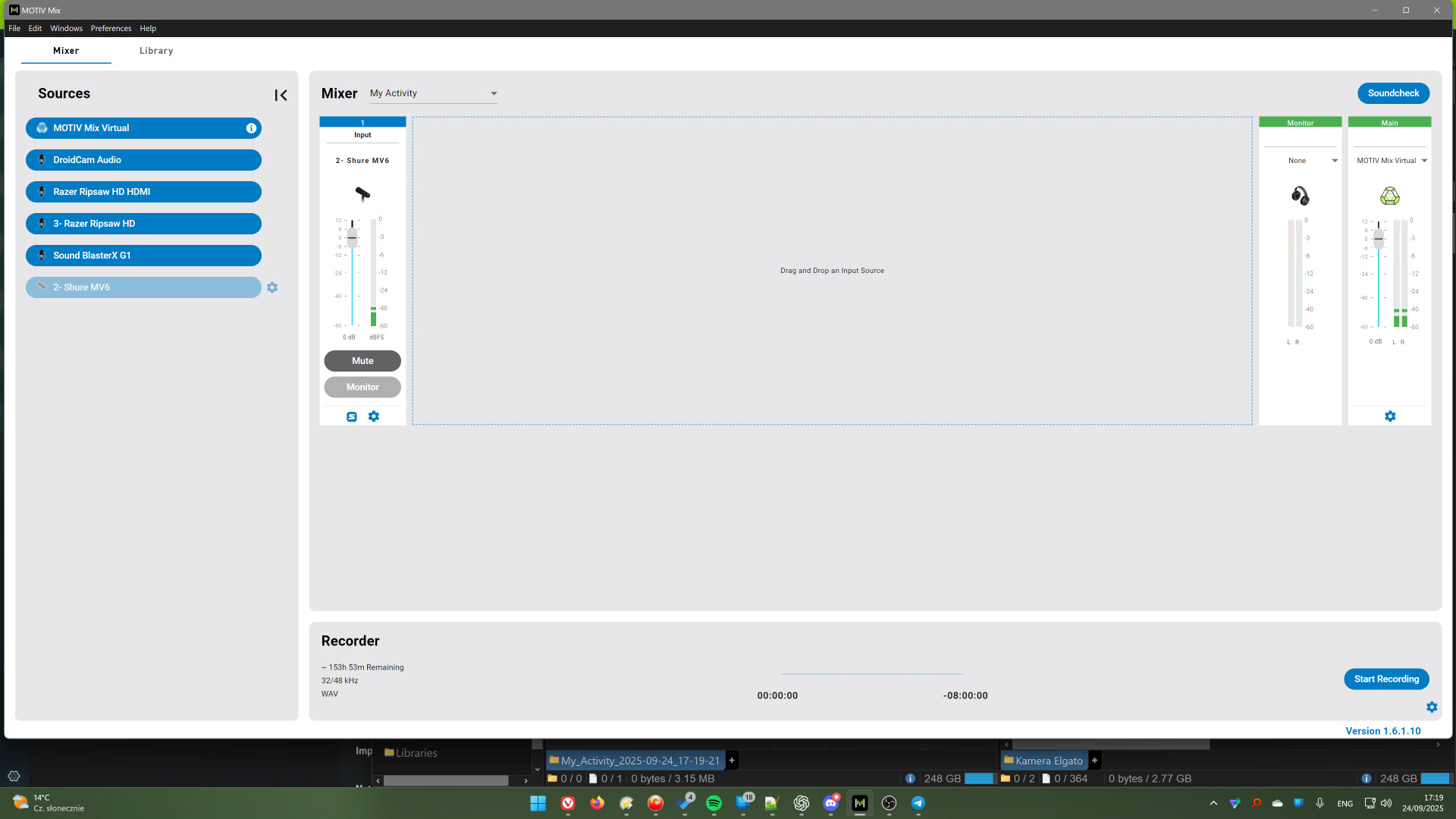The height and width of the screenshot is (819, 1456).
Task: Click the info icon on MOTIV Mix Virtual
Action: tap(251, 128)
